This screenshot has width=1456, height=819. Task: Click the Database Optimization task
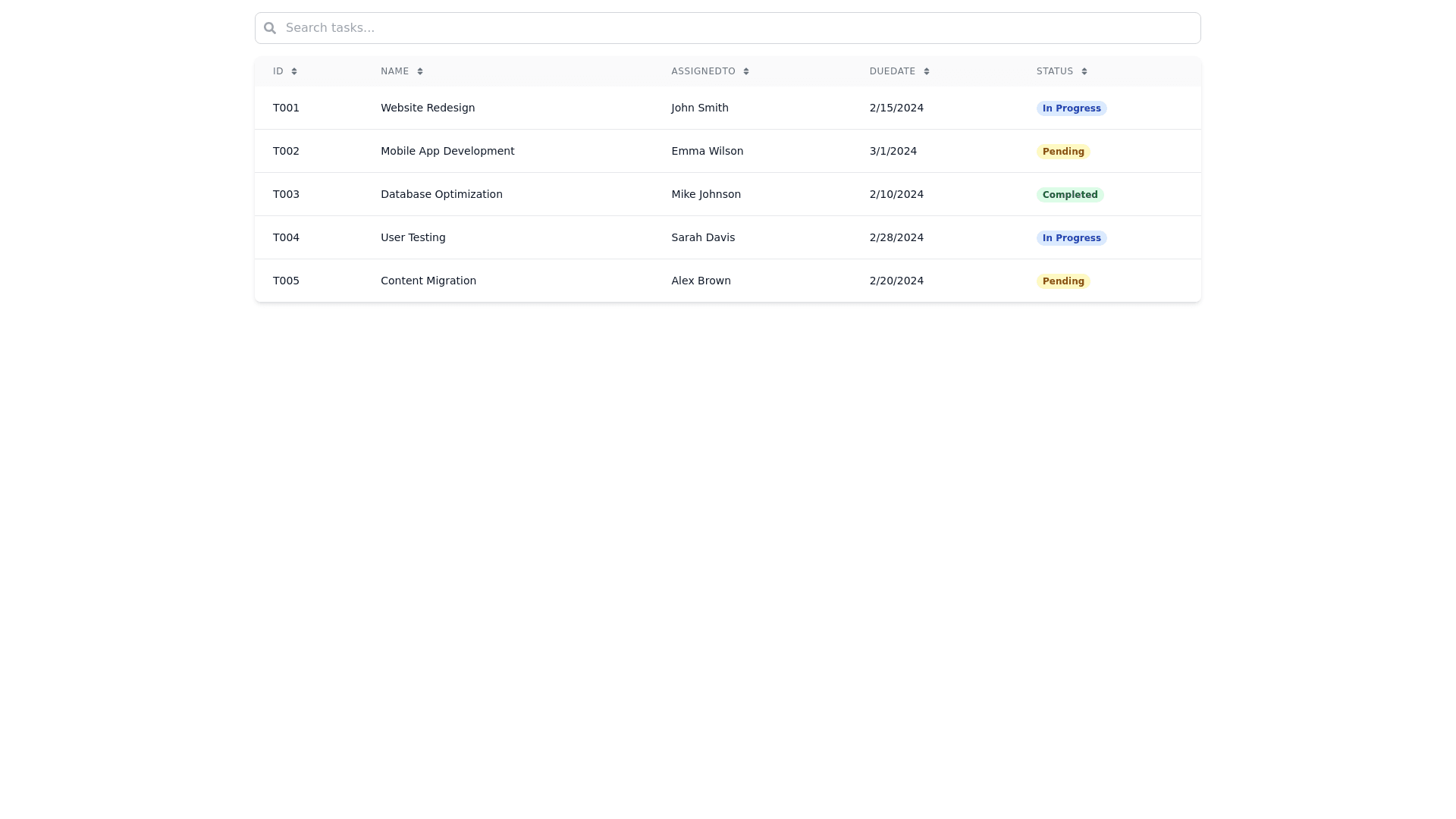(441, 194)
